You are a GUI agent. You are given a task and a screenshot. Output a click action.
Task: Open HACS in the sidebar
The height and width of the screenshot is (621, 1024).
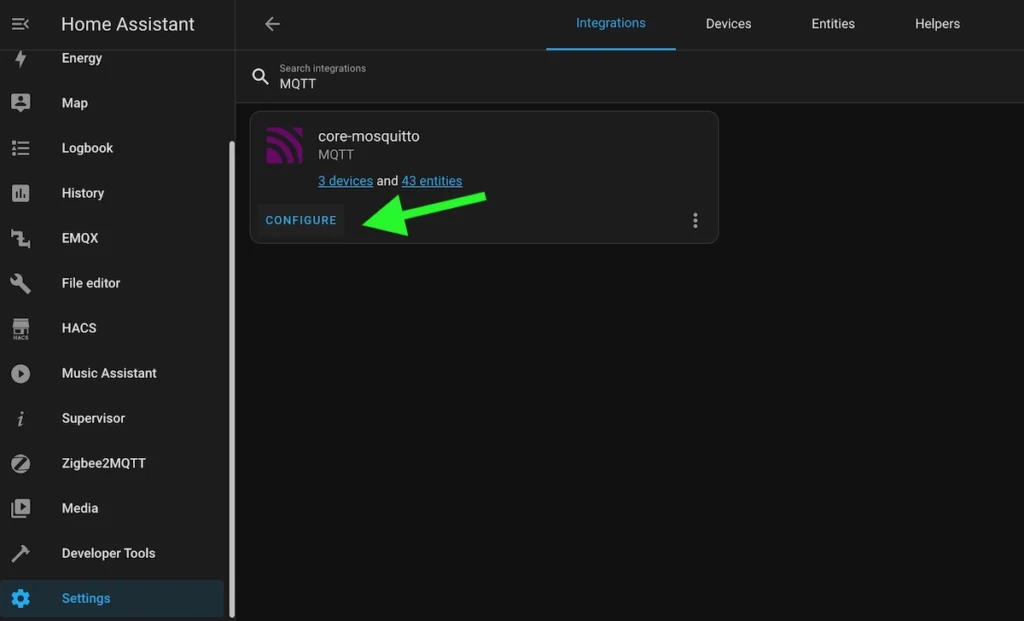tap(112, 328)
